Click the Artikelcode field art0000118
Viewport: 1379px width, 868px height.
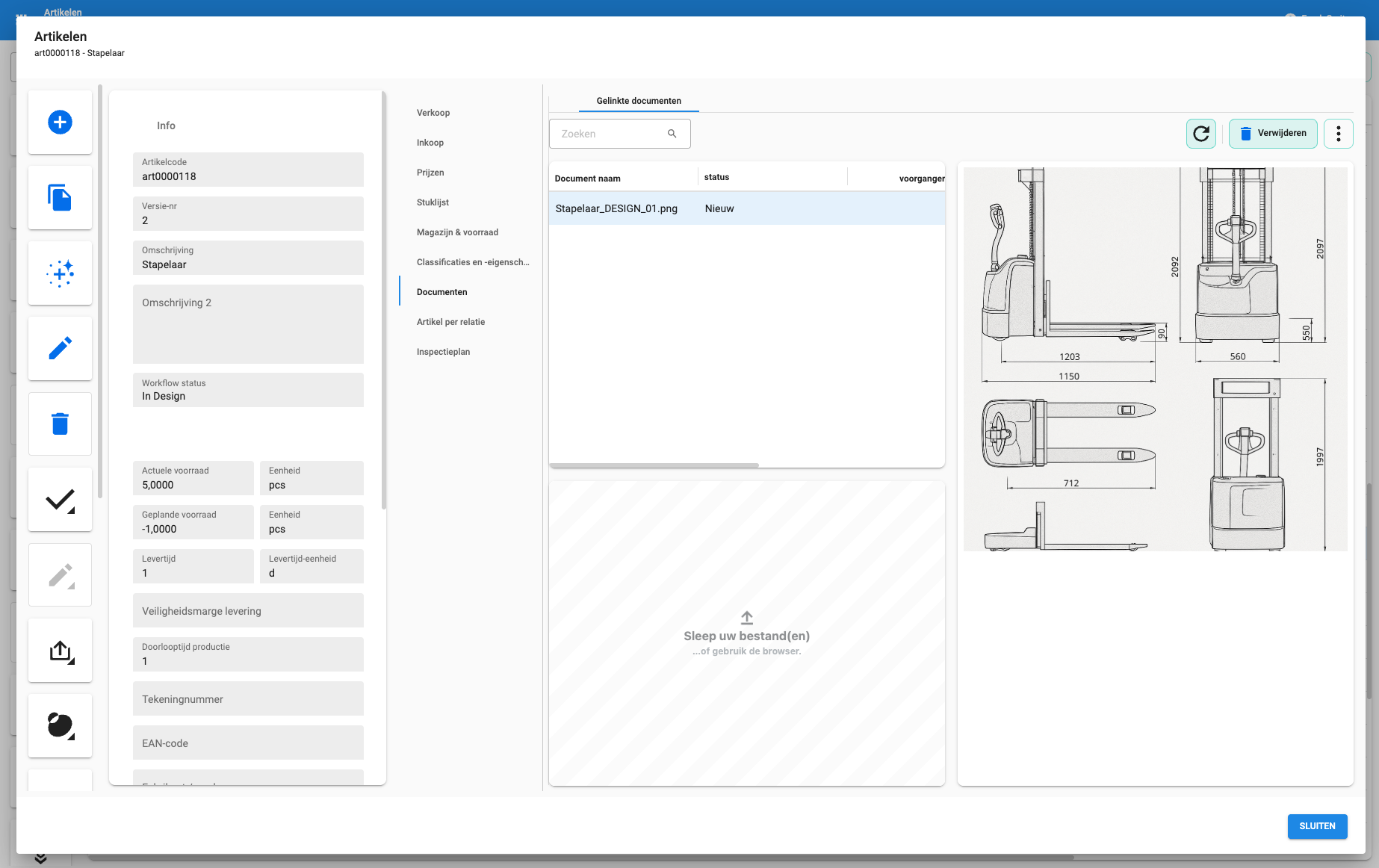pyautogui.click(x=248, y=170)
